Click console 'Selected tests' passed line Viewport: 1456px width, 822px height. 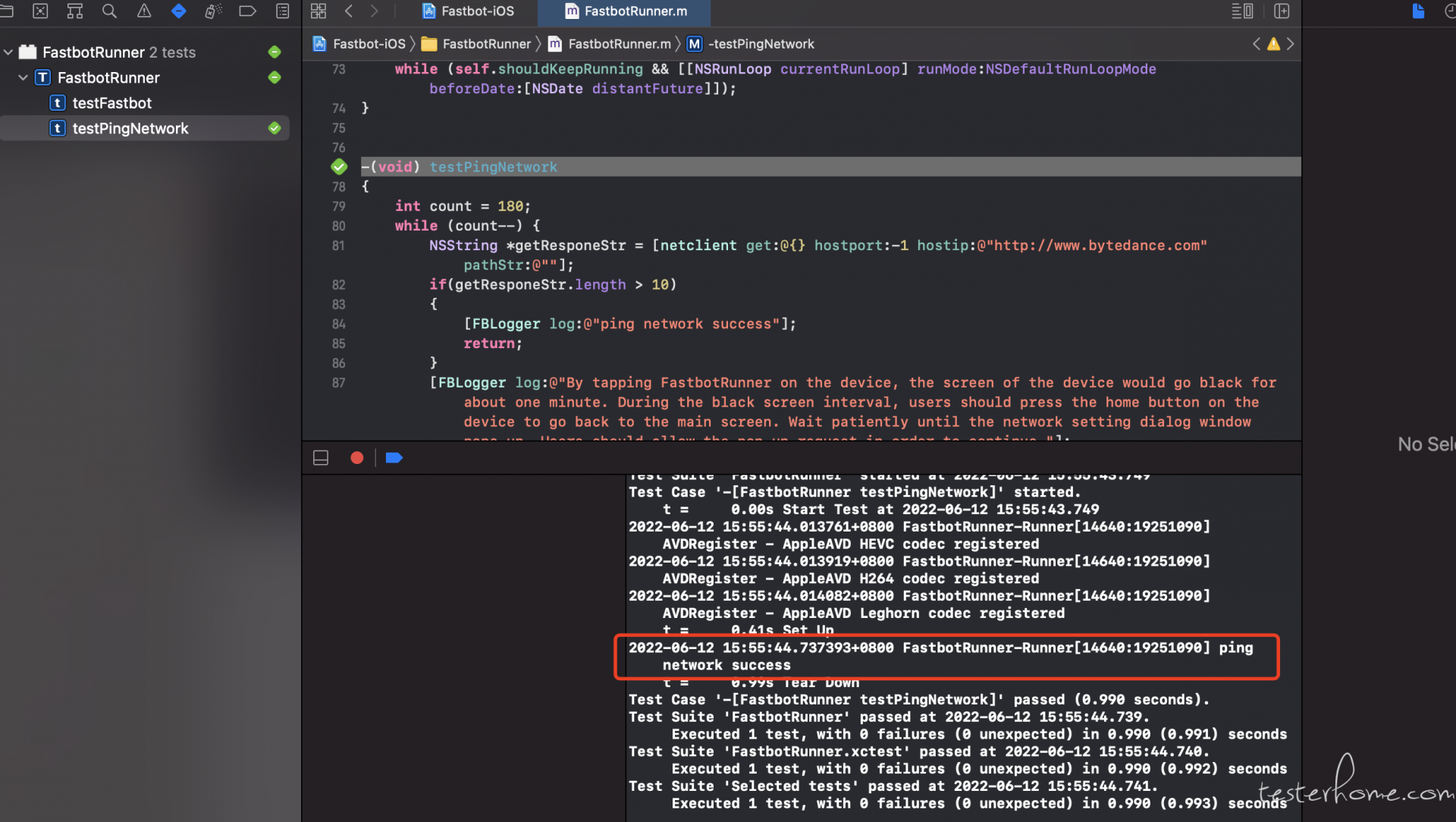click(893, 786)
